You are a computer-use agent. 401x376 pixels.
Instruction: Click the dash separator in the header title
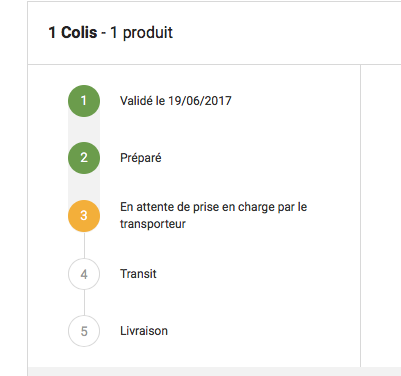click(104, 34)
